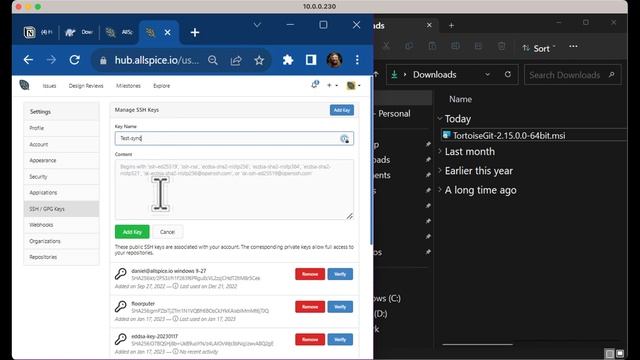Open the Downloads address bar history dropdown
This screenshot has height=360, width=640.
(487, 75)
